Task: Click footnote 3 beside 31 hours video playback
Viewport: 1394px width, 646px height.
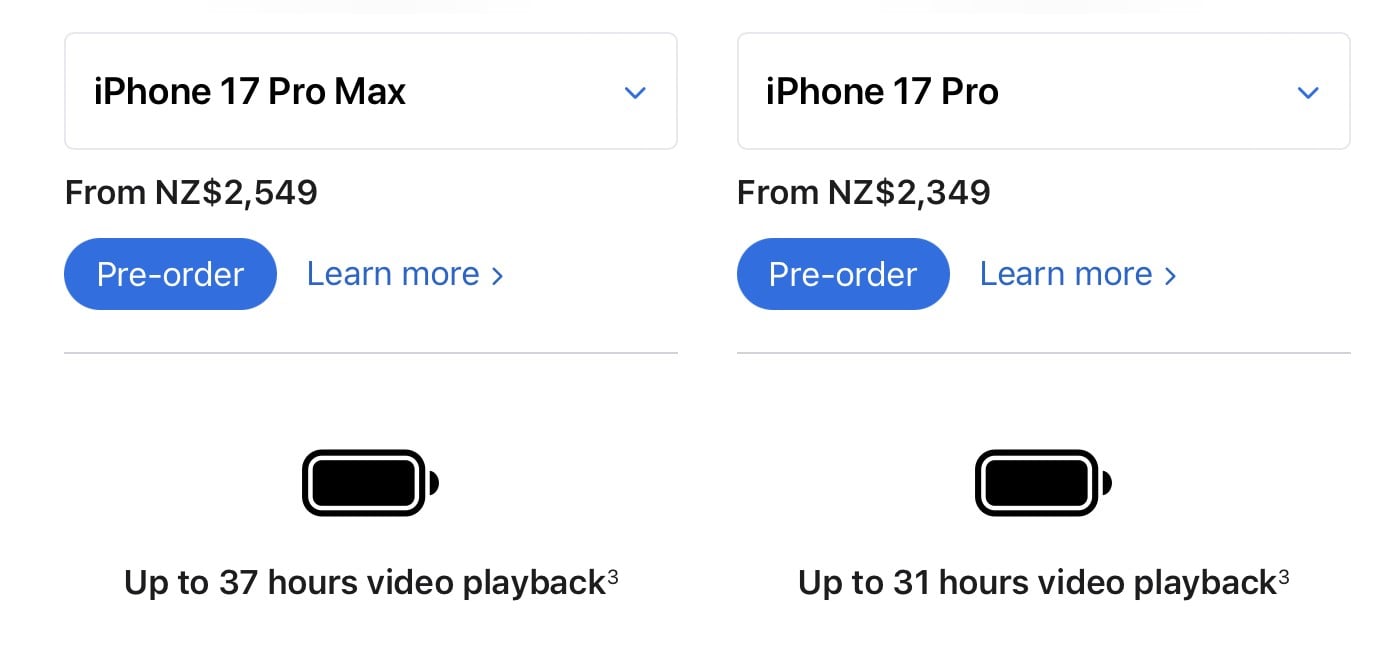Action: click(x=1283, y=576)
